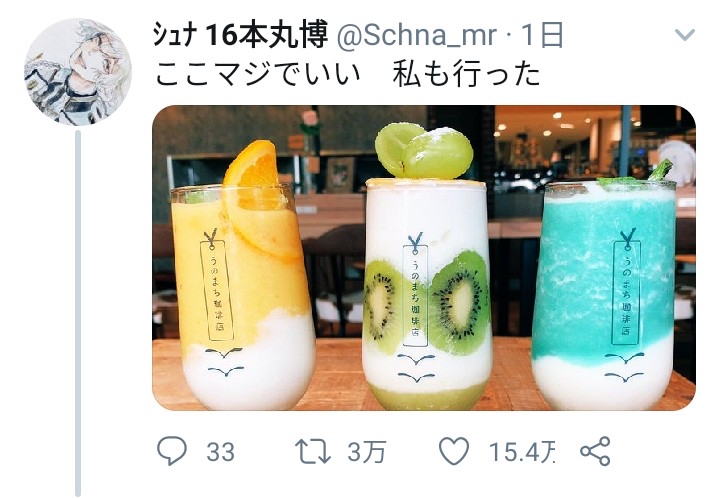Image resolution: width=720 pixels, height=498 pixels.
Task: Click the 15.4万 likes count
Action: [523, 452]
